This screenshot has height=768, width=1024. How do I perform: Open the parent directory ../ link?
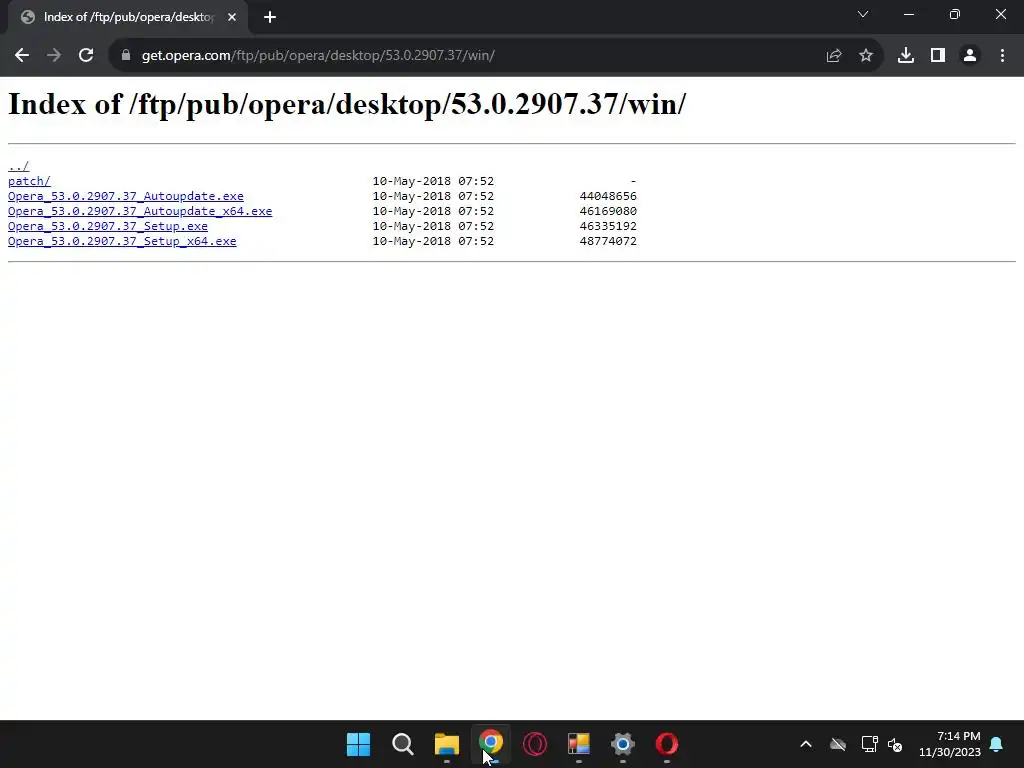tap(18, 166)
